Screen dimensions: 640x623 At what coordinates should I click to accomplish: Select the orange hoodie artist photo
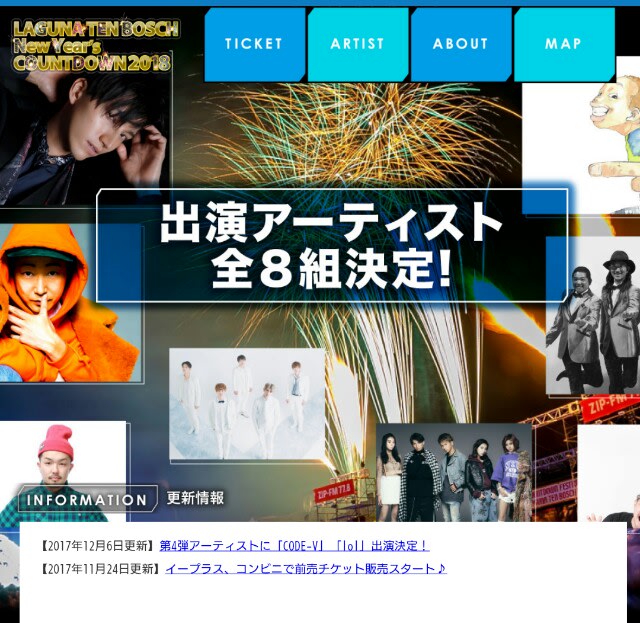(x=71, y=303)
